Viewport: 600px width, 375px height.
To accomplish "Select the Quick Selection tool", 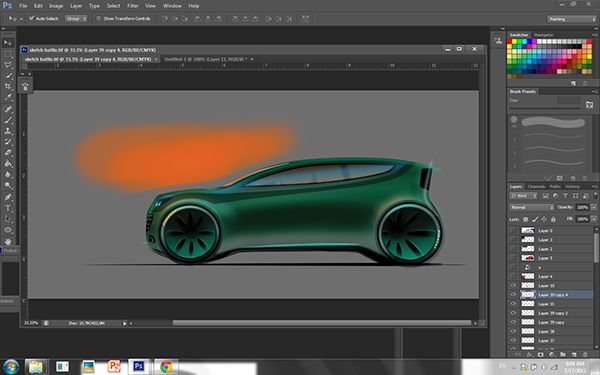I will [8, 76].
